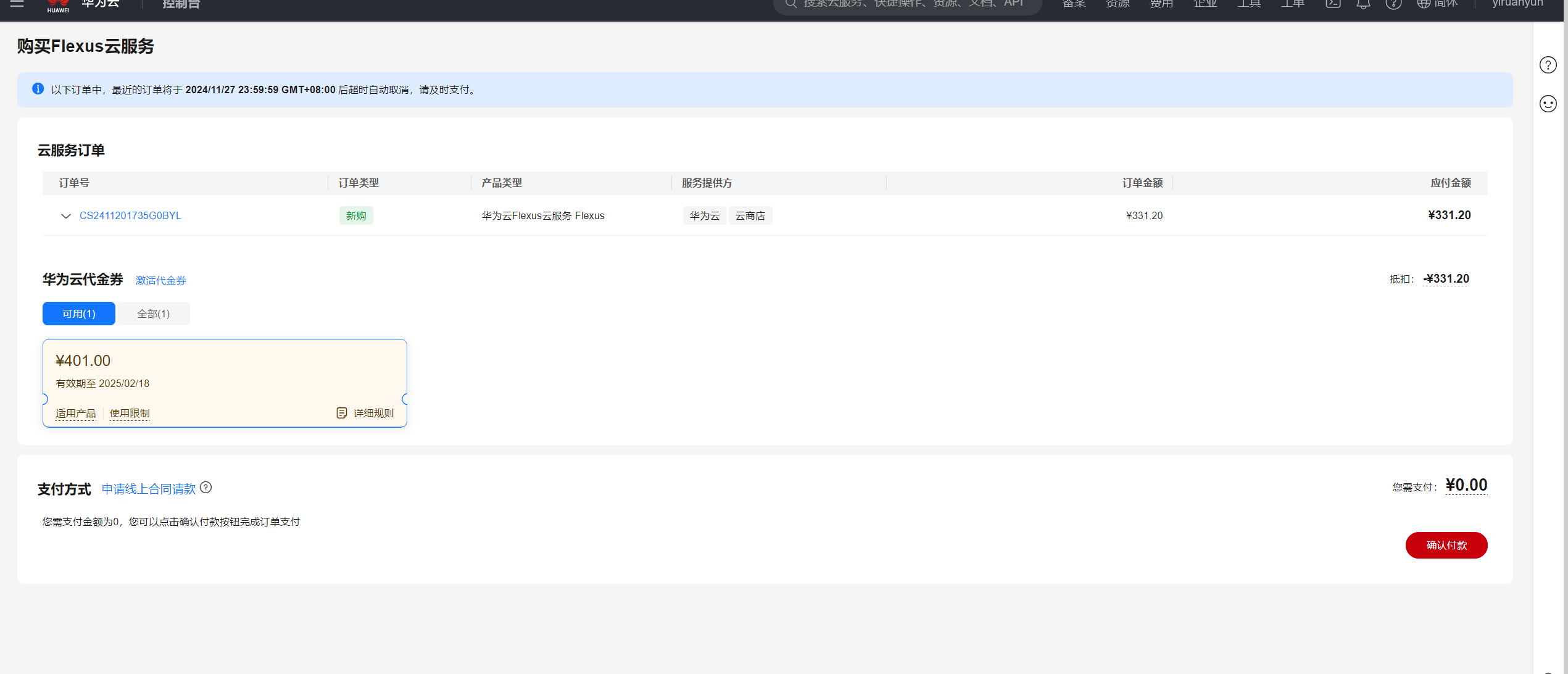The image size is (1568, 674).
Task: Click the 确认付款 button
Action: click(x=1446, y=545)
